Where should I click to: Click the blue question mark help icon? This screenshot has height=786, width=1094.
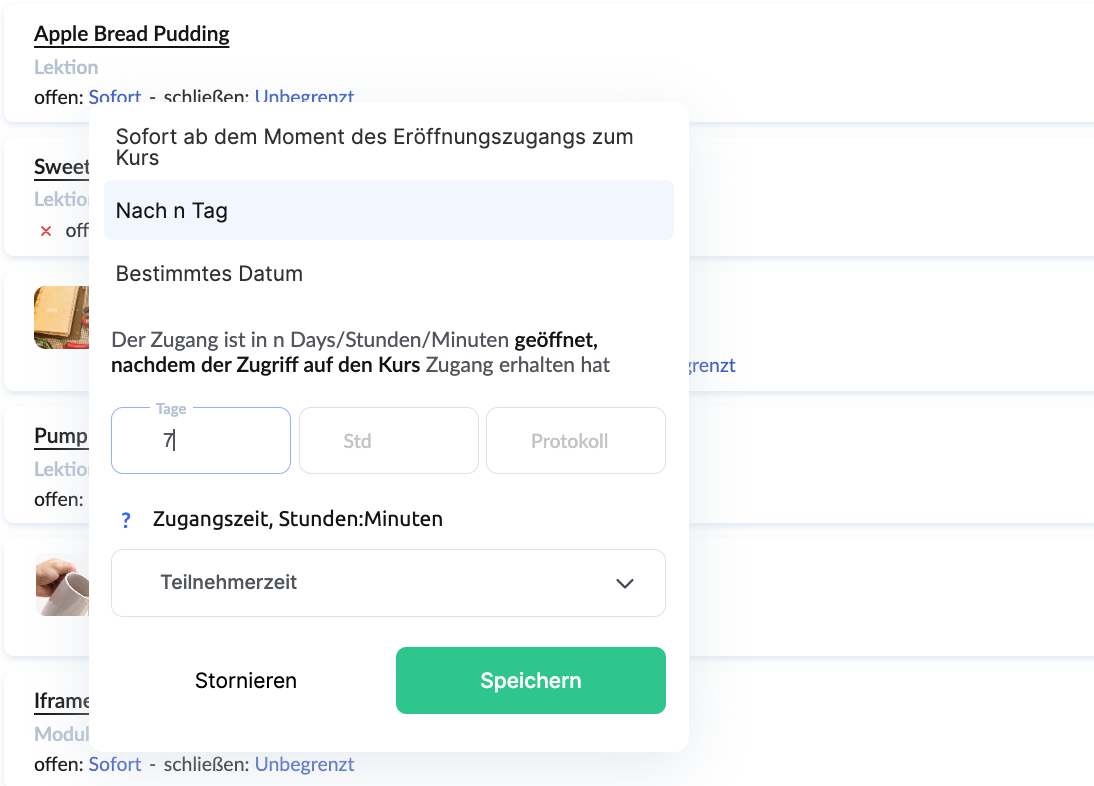click(126, 520)
